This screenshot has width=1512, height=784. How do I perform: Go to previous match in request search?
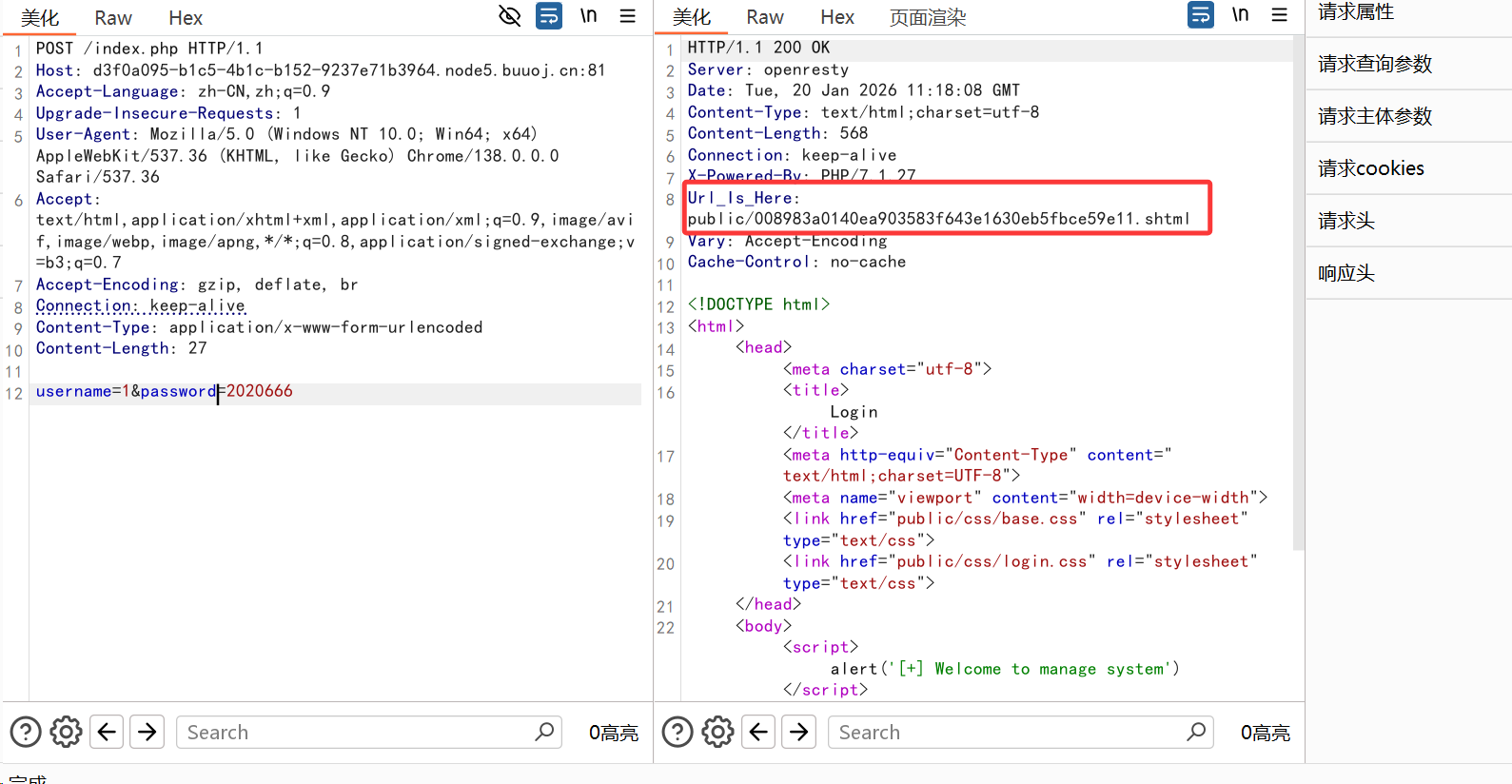pos(107,732)
